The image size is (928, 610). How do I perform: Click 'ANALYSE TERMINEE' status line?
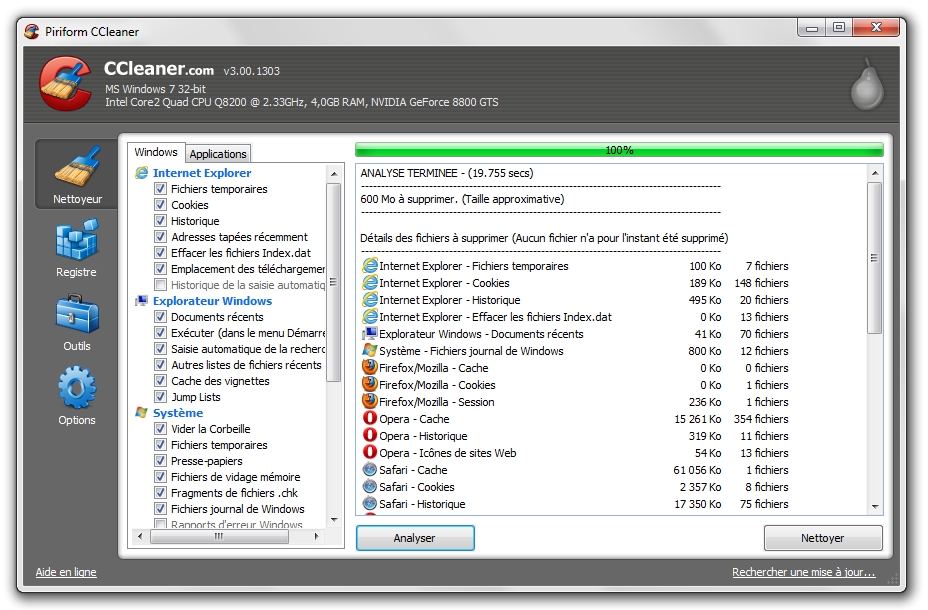[447, 173]
